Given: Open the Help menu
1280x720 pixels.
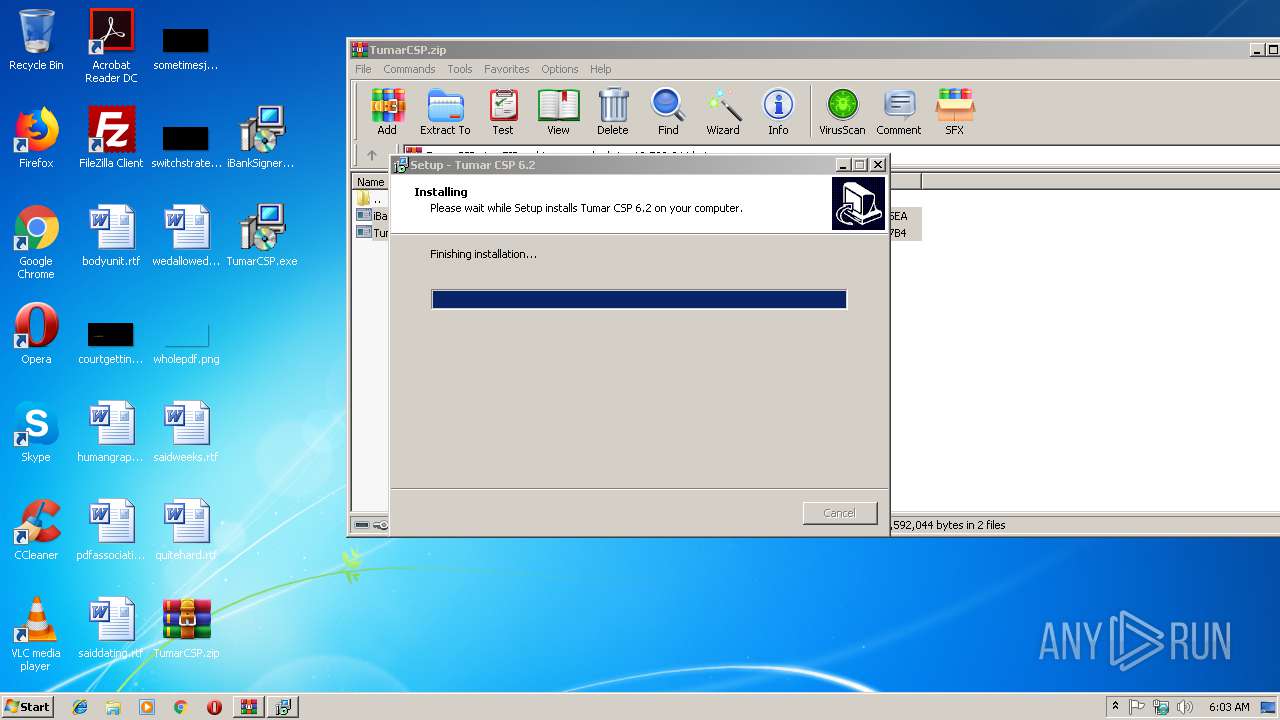Looking at the screenshot, I should coord(601,69).
